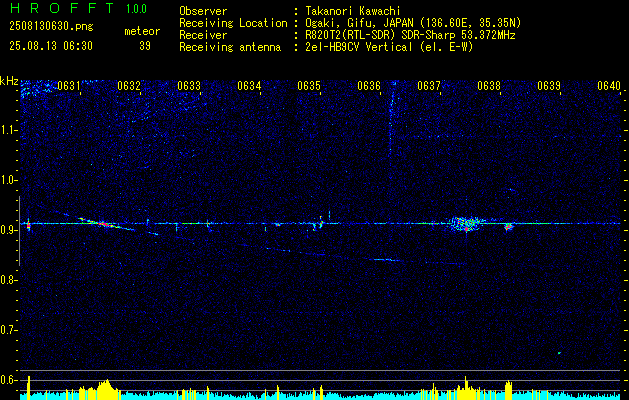Click the Observer field label
The image size is (629, 400).
coord(203,11)
